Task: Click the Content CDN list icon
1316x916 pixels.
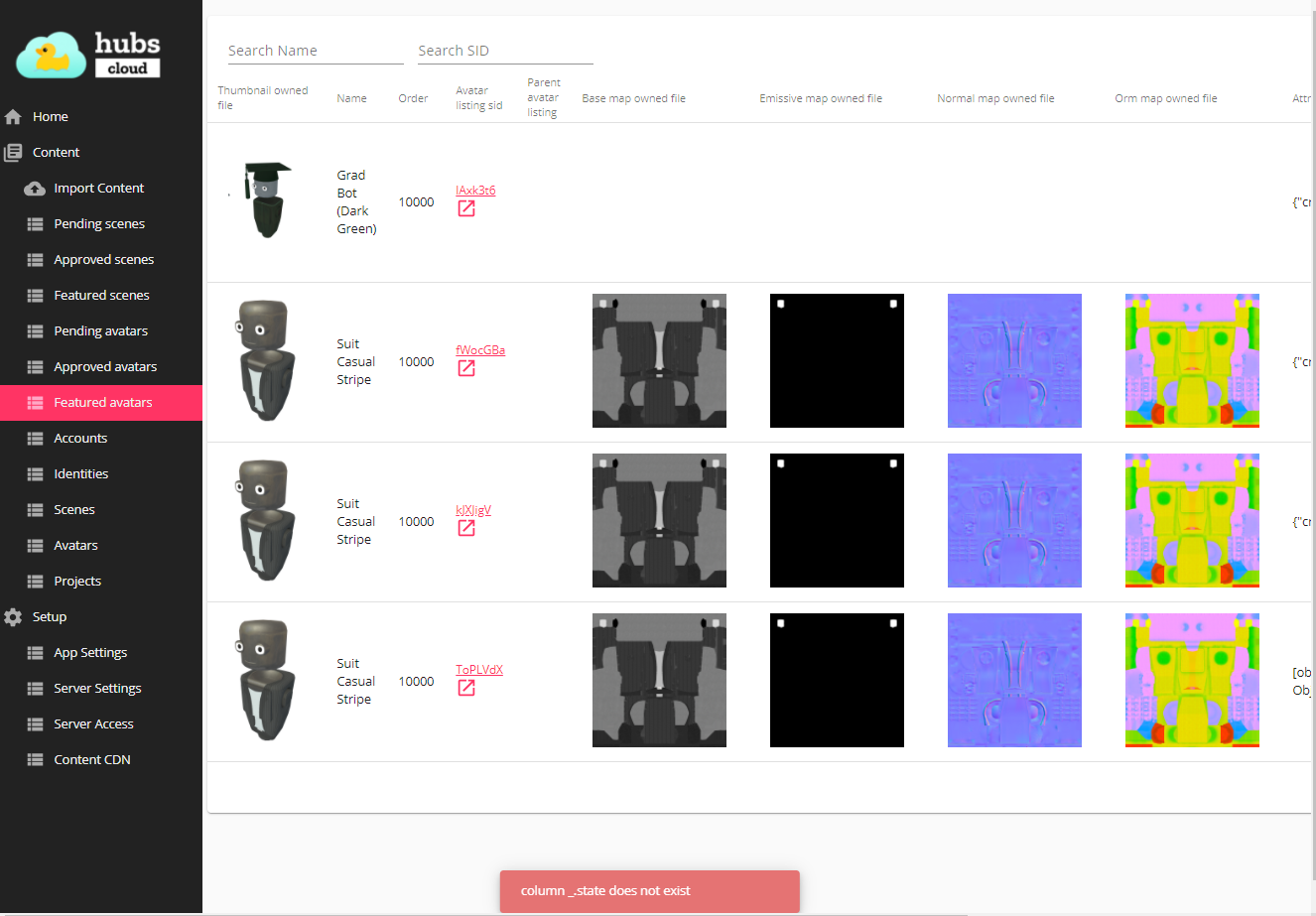Action: tap(35, 760)
